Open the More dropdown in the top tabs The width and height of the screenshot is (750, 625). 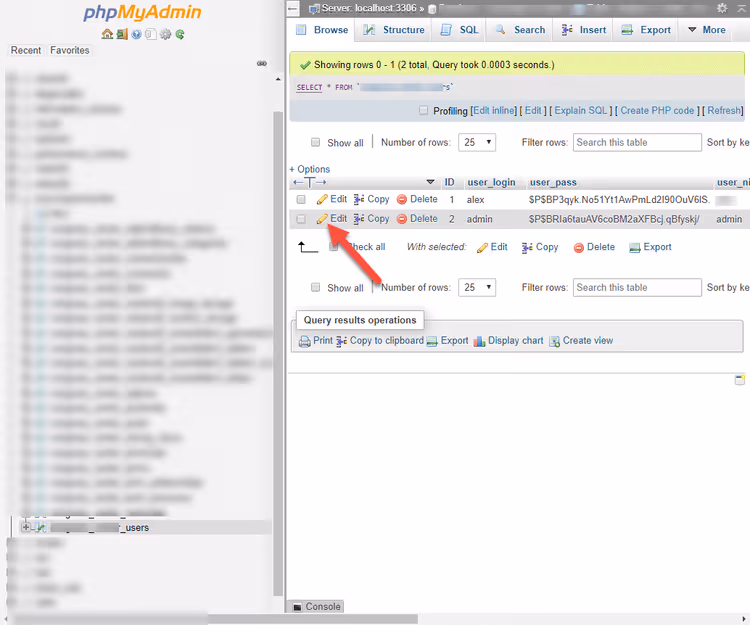pos(706,30)
